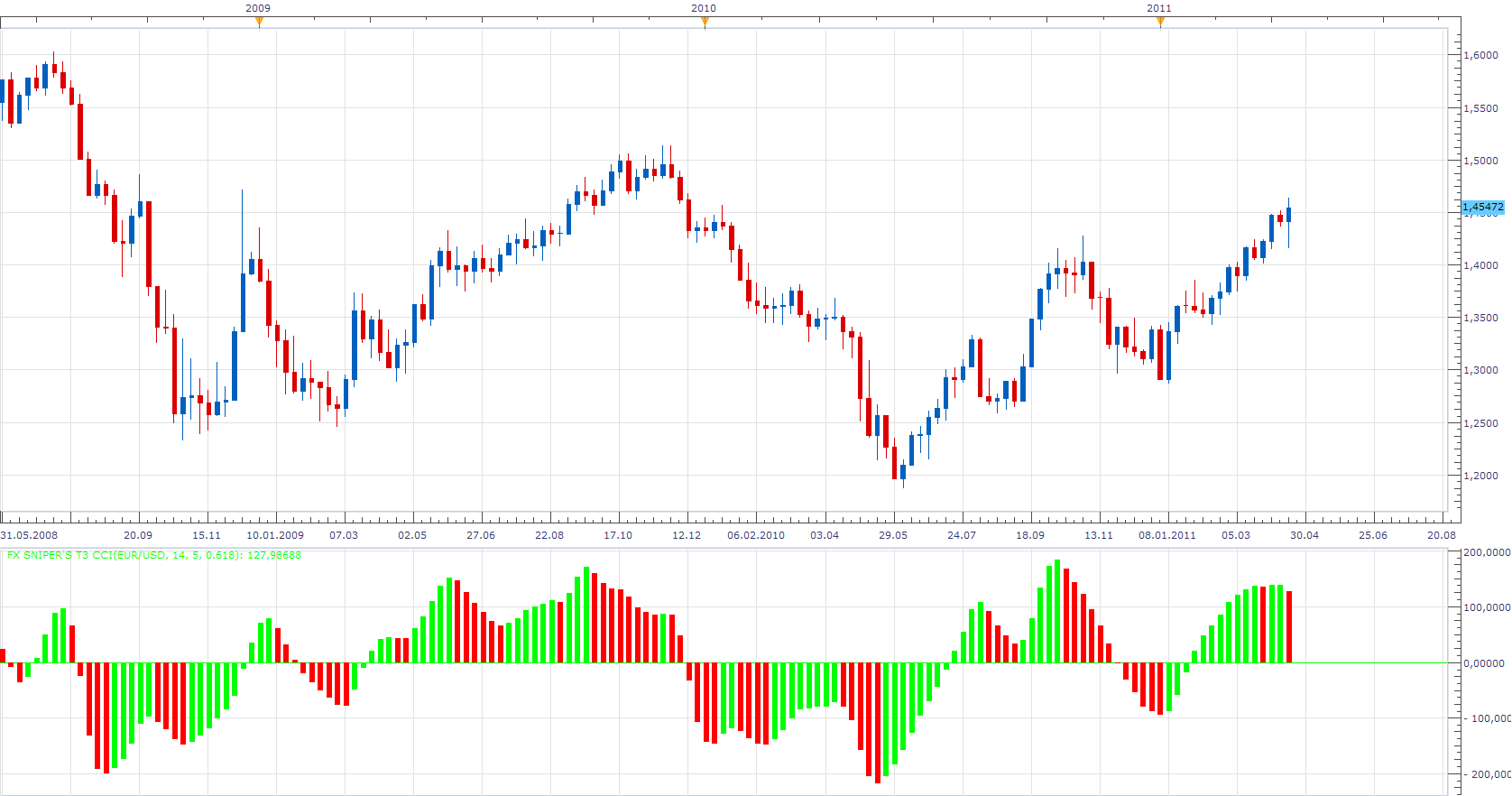Click the 1,5500 price axis label
This screenshot has height=796, width=1512.
tap(1480, 108)
